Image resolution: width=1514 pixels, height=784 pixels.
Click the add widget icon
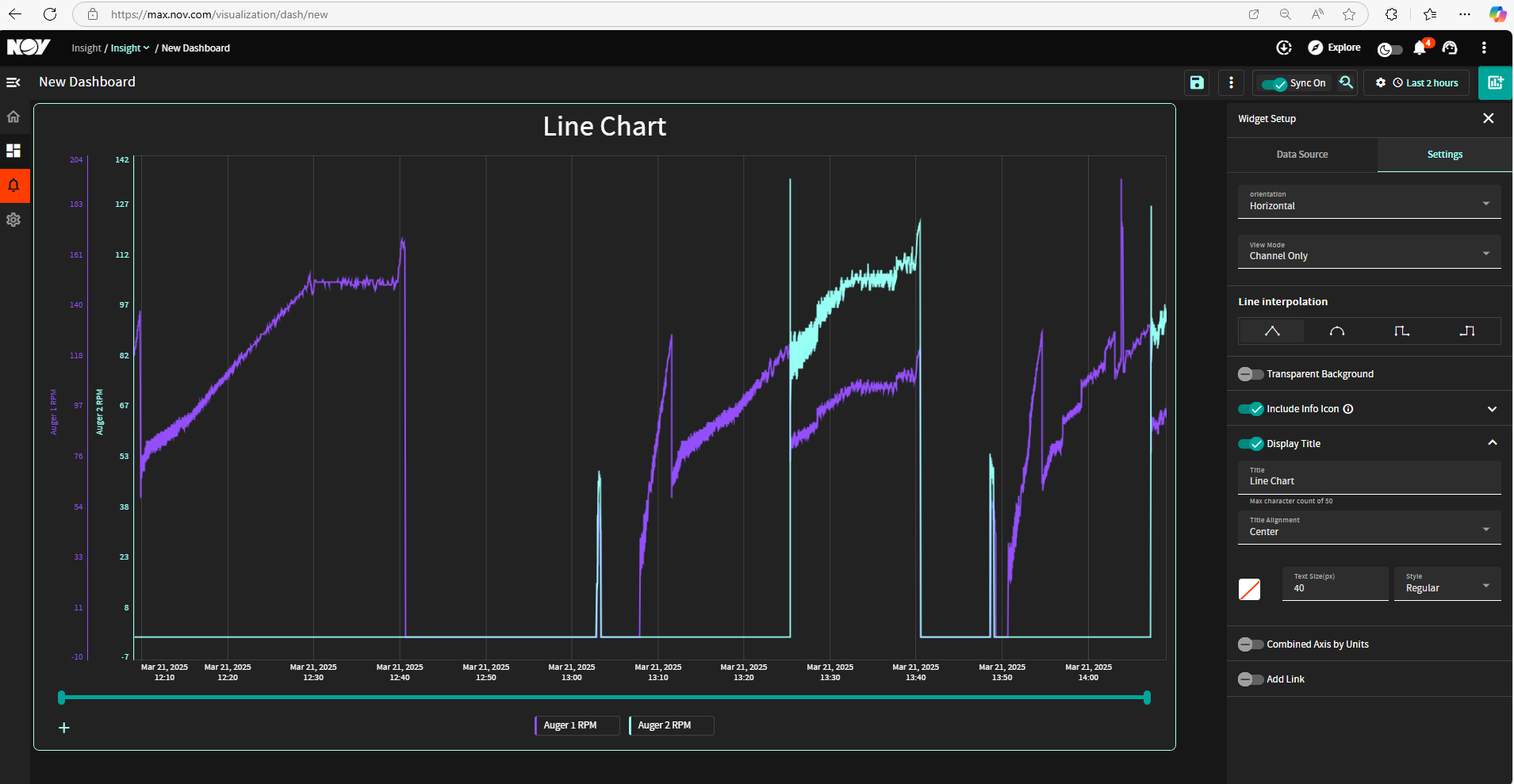tap(1495, 82)
